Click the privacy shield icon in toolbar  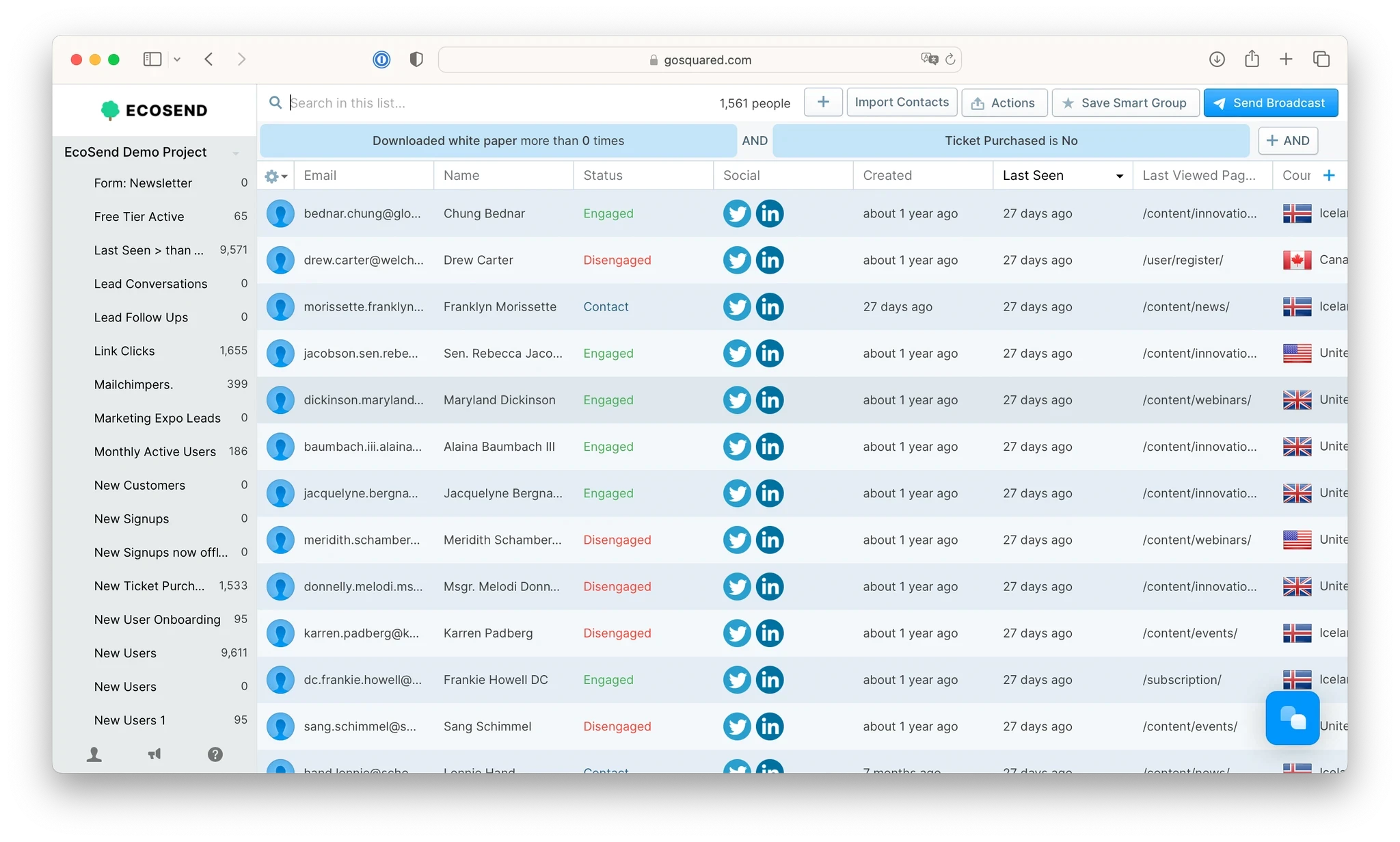(x=416, y=60)
